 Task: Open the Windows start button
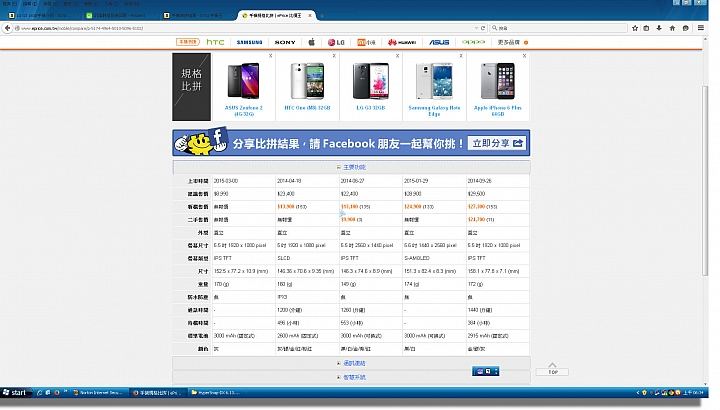pyautogui.click(x=15, y=393)
